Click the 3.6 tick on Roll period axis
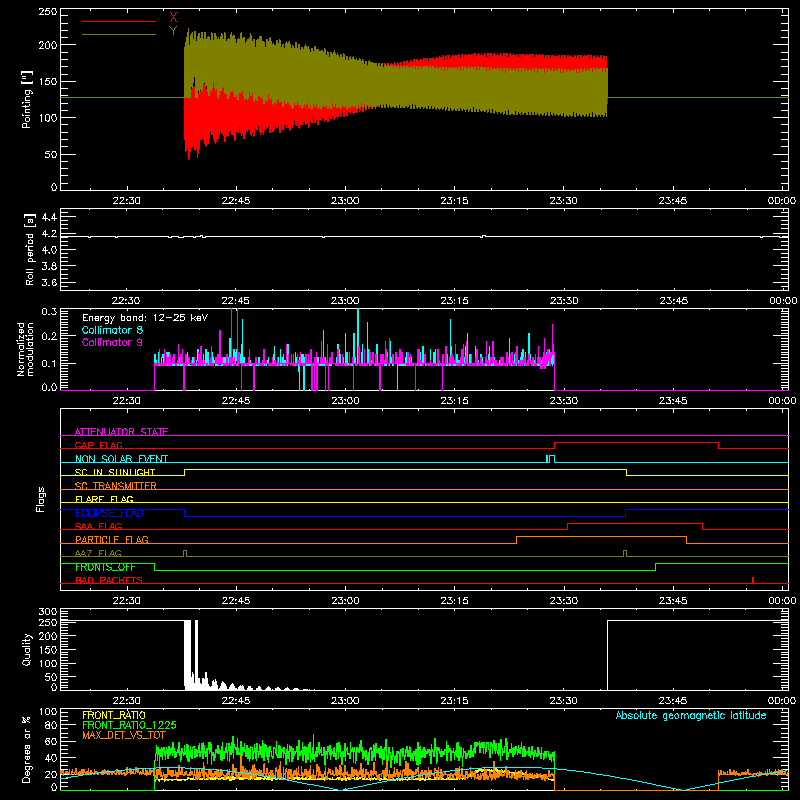This screenshot has width=800, height=800. 49,282
